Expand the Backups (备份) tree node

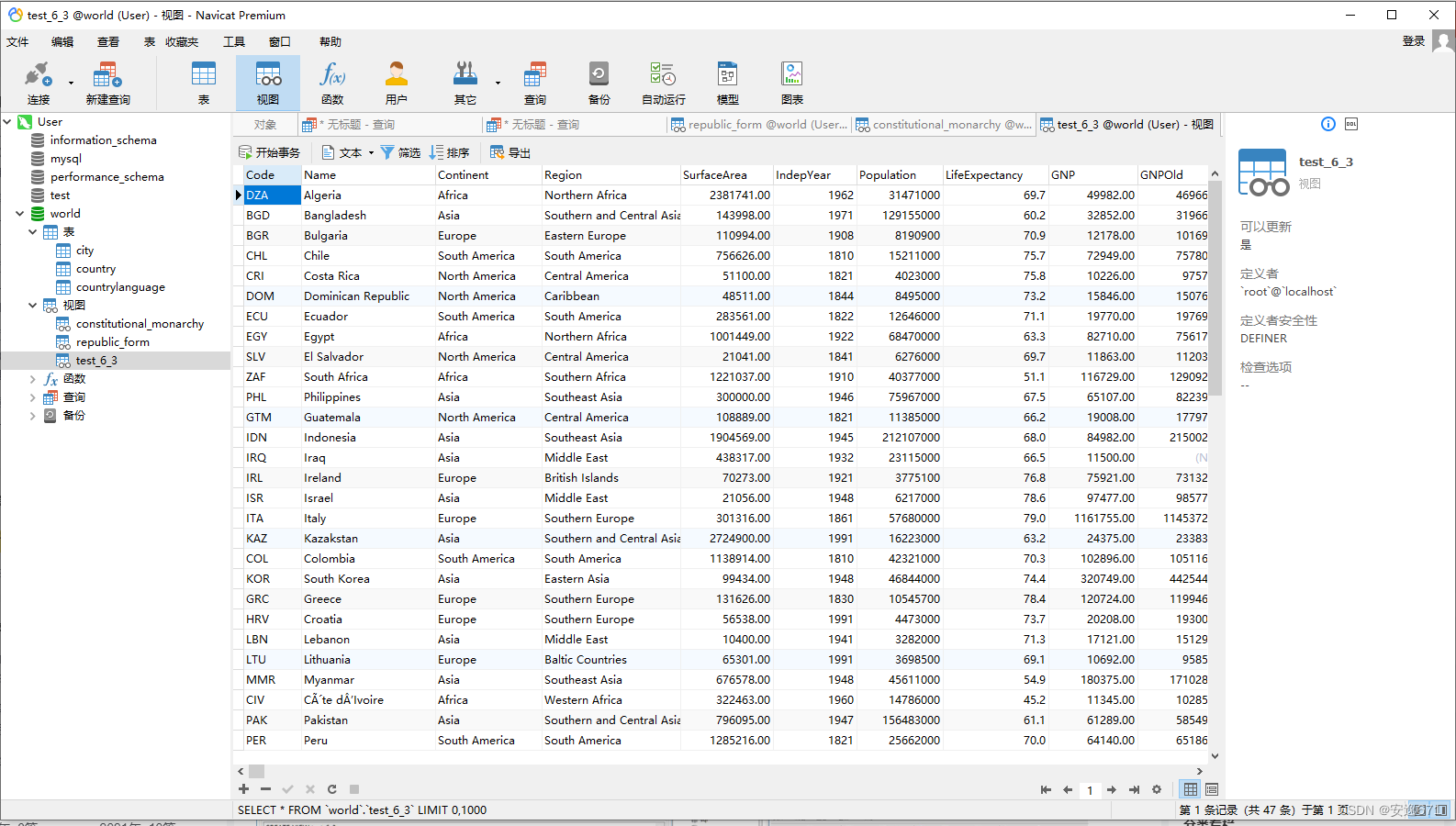pyautogui.click(x=33, y=415)
